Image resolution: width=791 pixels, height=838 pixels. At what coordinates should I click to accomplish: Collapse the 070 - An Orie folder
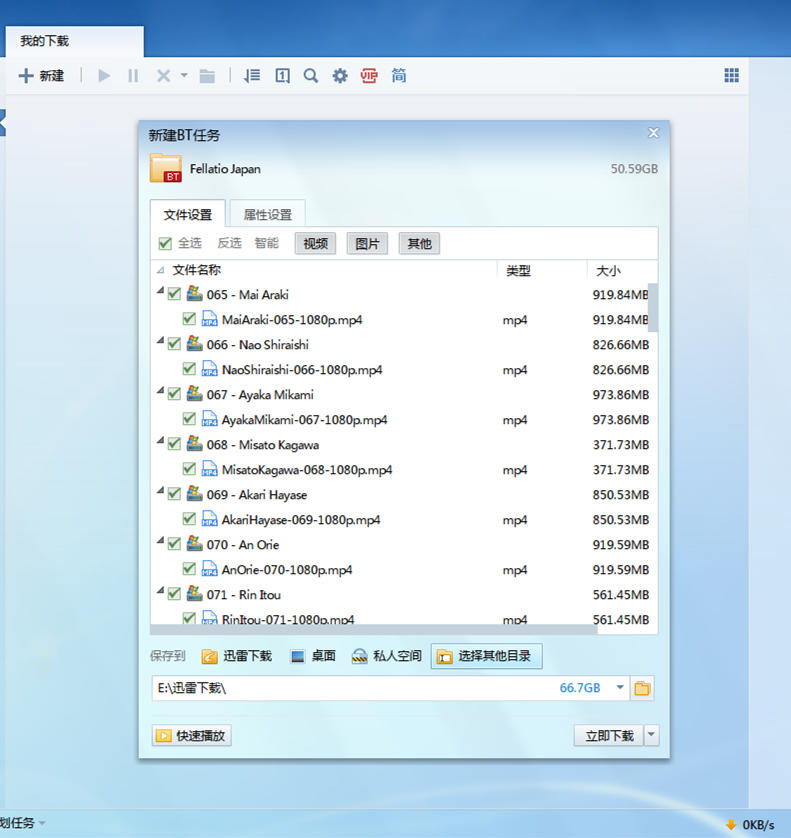160,541
